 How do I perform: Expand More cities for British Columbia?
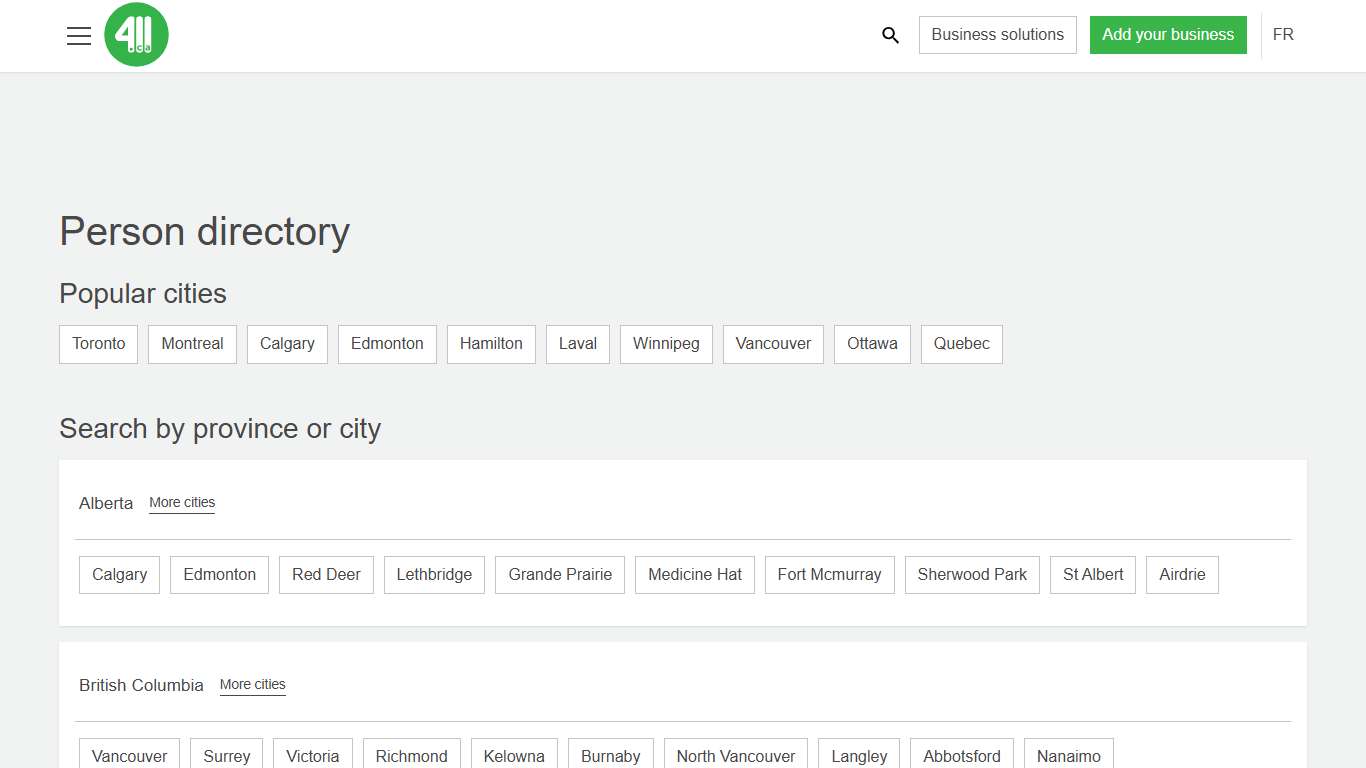pos(252,685)
